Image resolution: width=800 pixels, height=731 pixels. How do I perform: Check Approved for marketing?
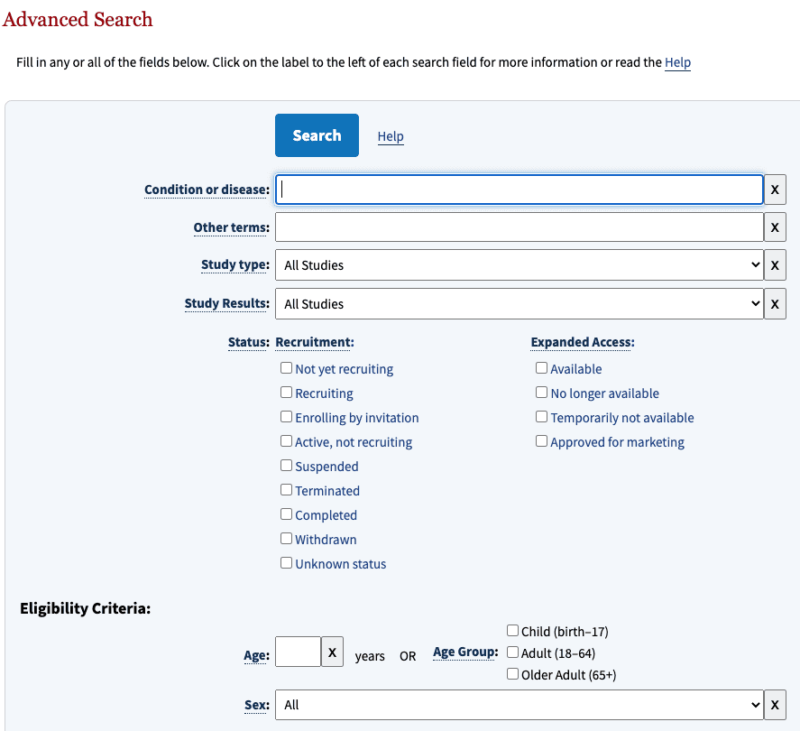tap(541, 440)
